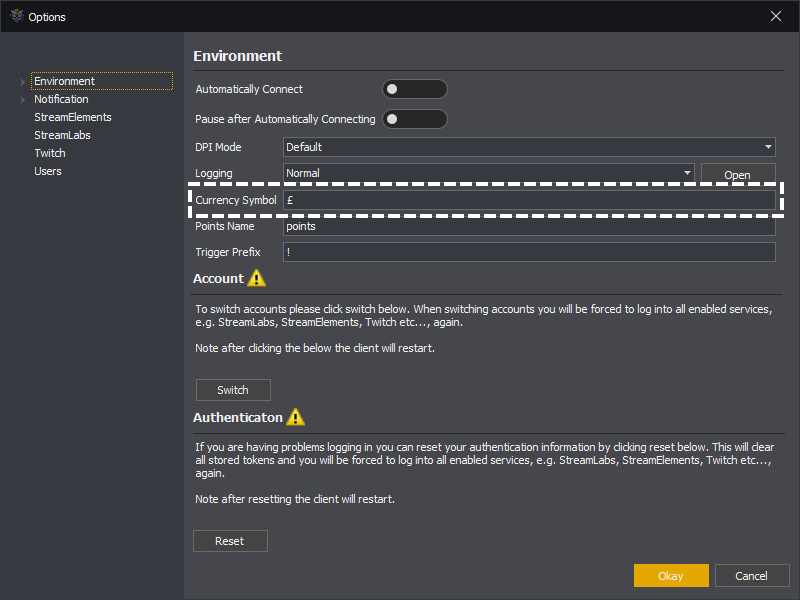Image resolution: width=800 pixels, height=600 pixels.
Task: Select Environment in the options tree
Action: click(x=102, y=81)
